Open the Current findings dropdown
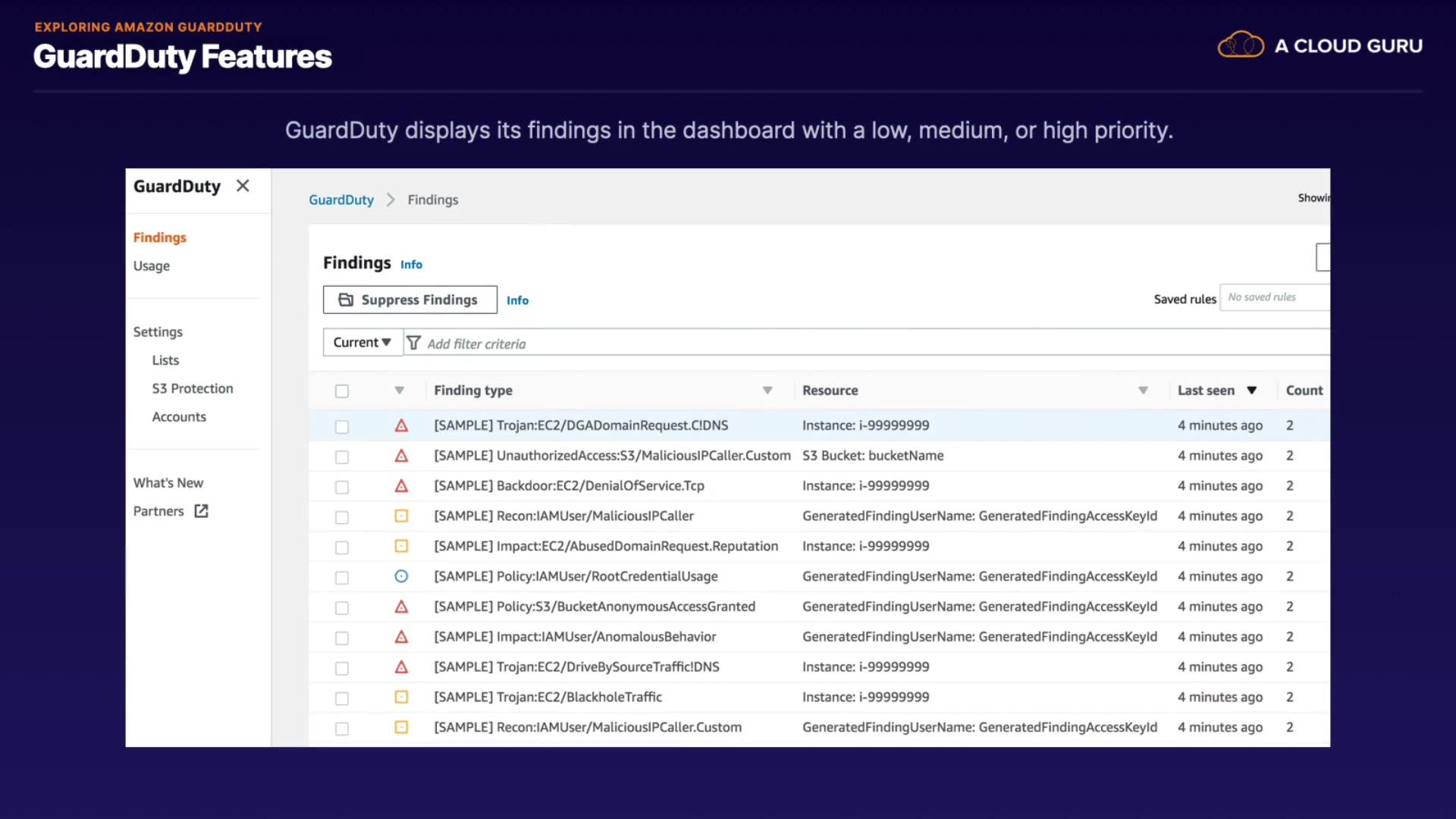1456x819 pixels. point(362,343)
